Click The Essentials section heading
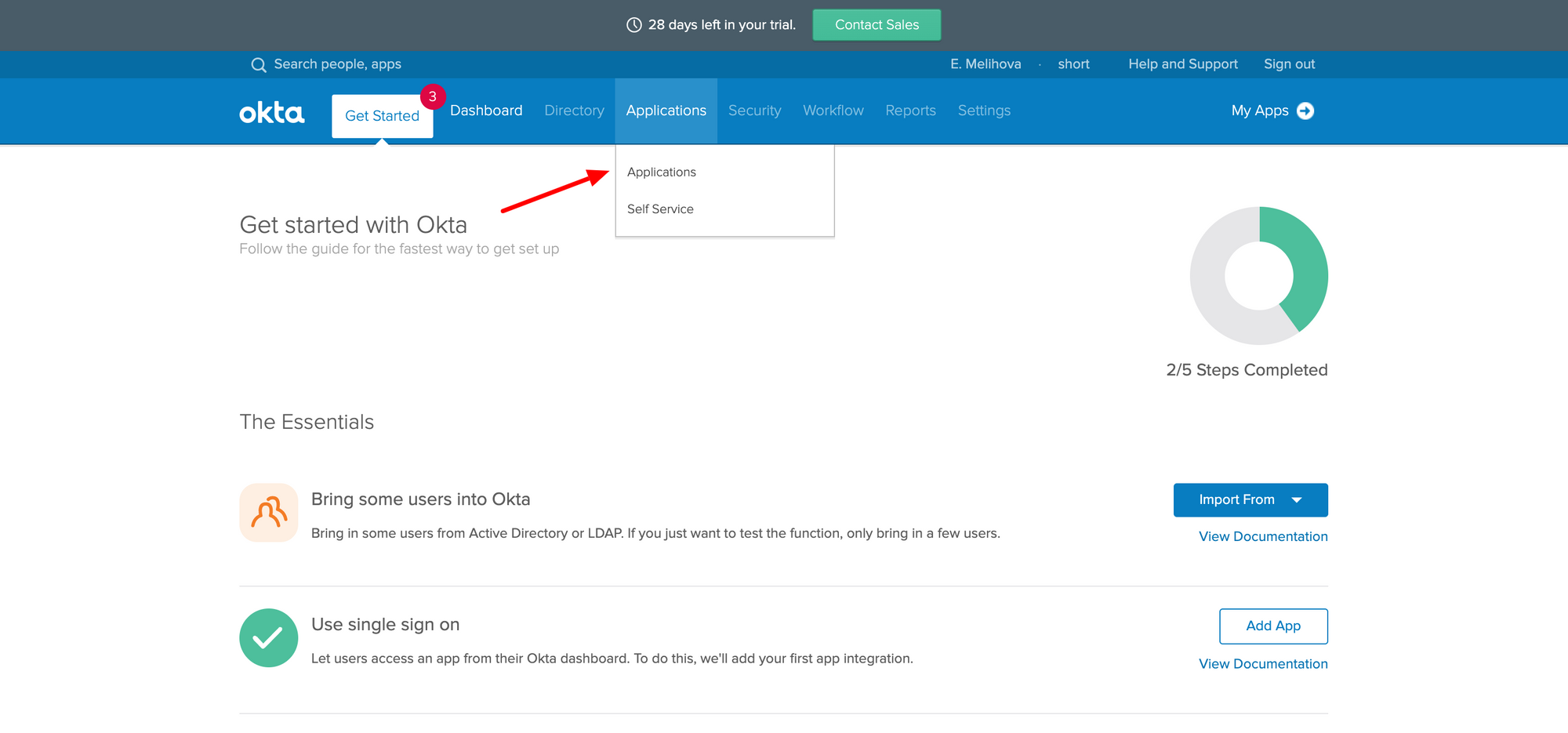Screen dimensions: 1568x733 click(x=307, y=423)
